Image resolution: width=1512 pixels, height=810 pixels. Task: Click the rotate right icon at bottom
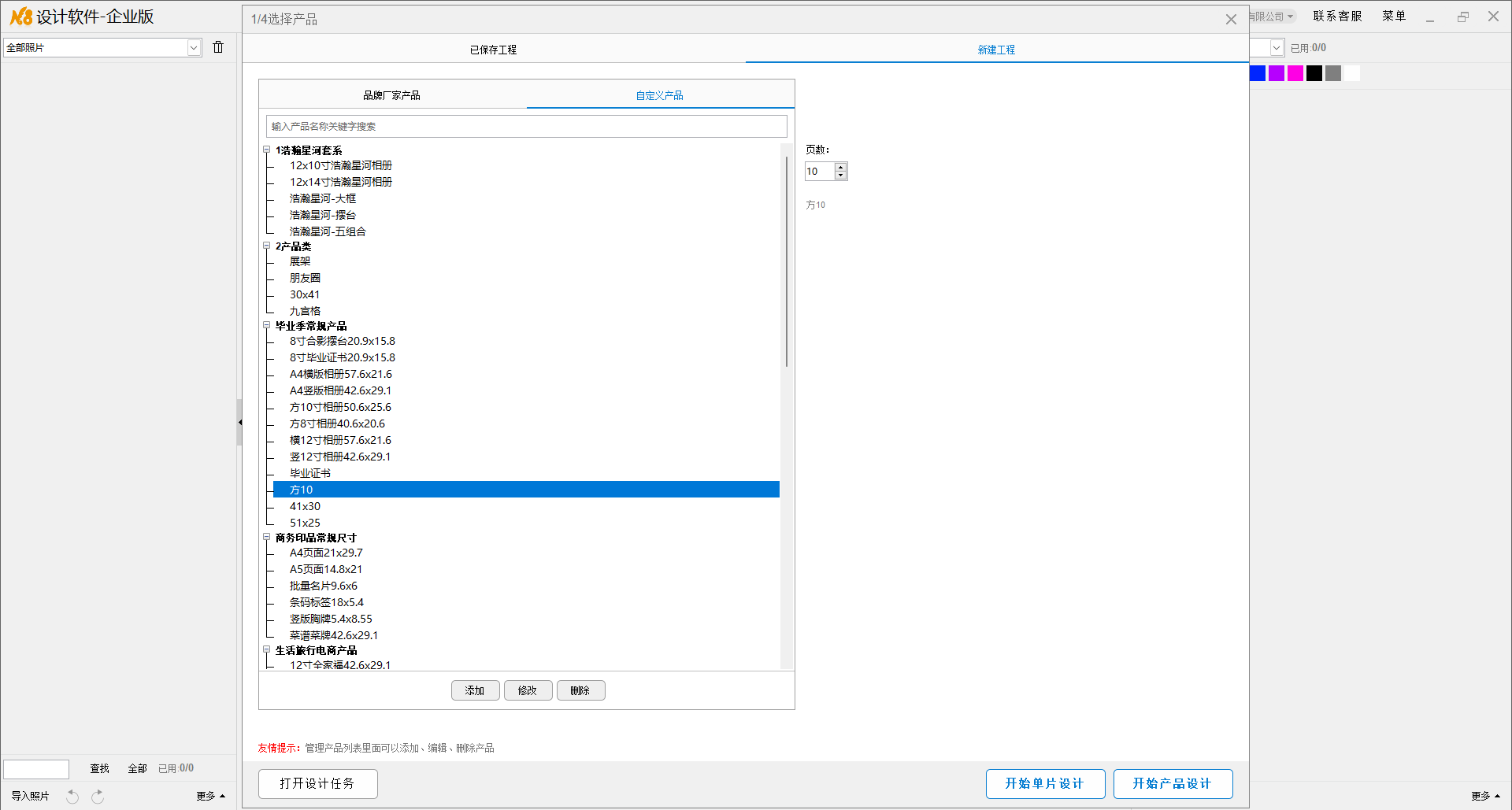(x=98, y=796)
